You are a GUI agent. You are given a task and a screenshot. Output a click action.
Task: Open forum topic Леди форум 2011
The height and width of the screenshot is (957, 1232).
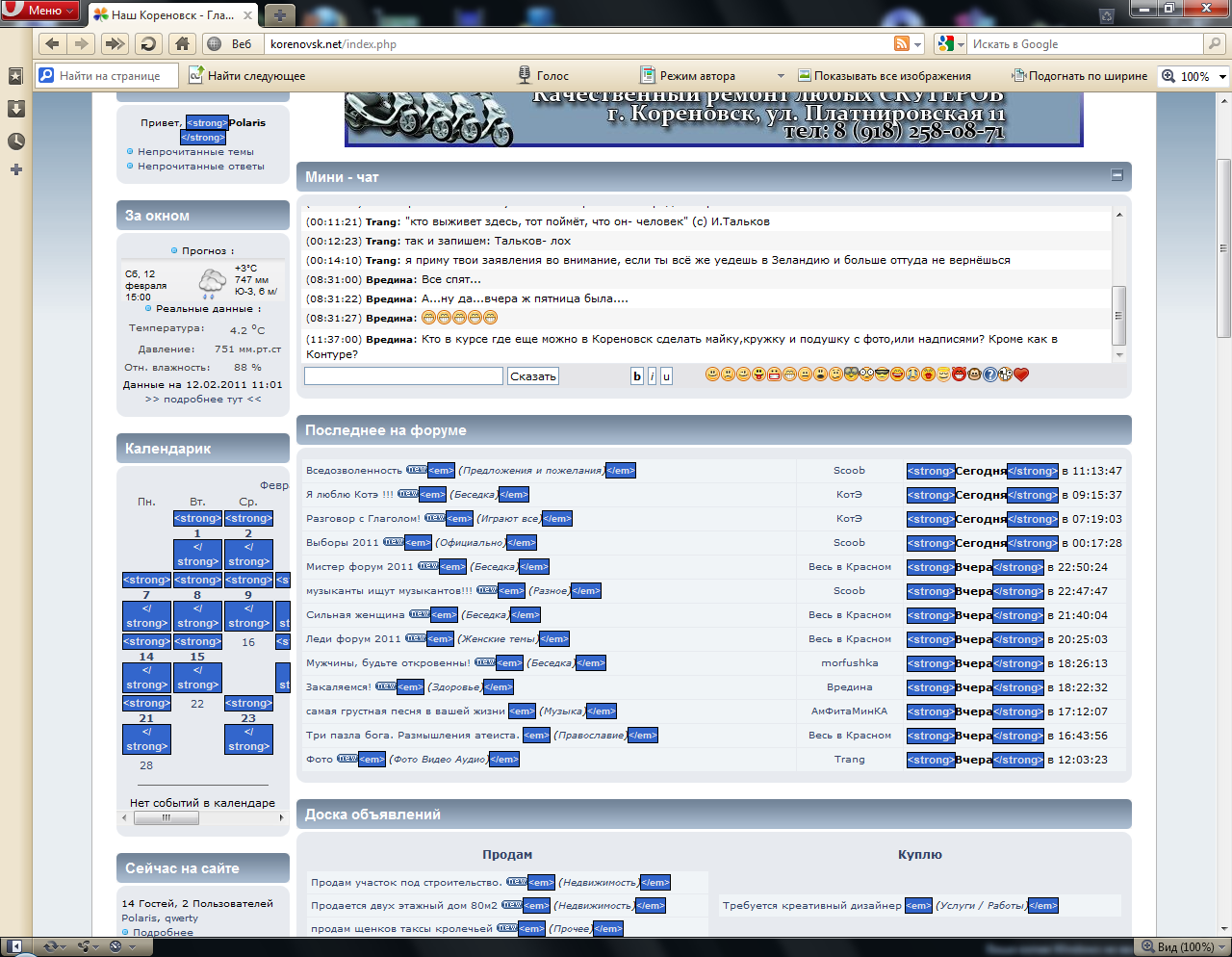[x=353, y=638]
